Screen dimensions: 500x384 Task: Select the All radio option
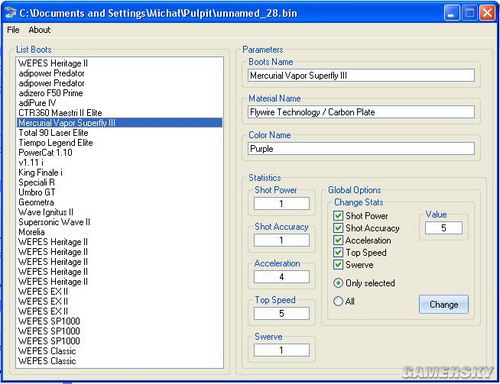point(338,301)
